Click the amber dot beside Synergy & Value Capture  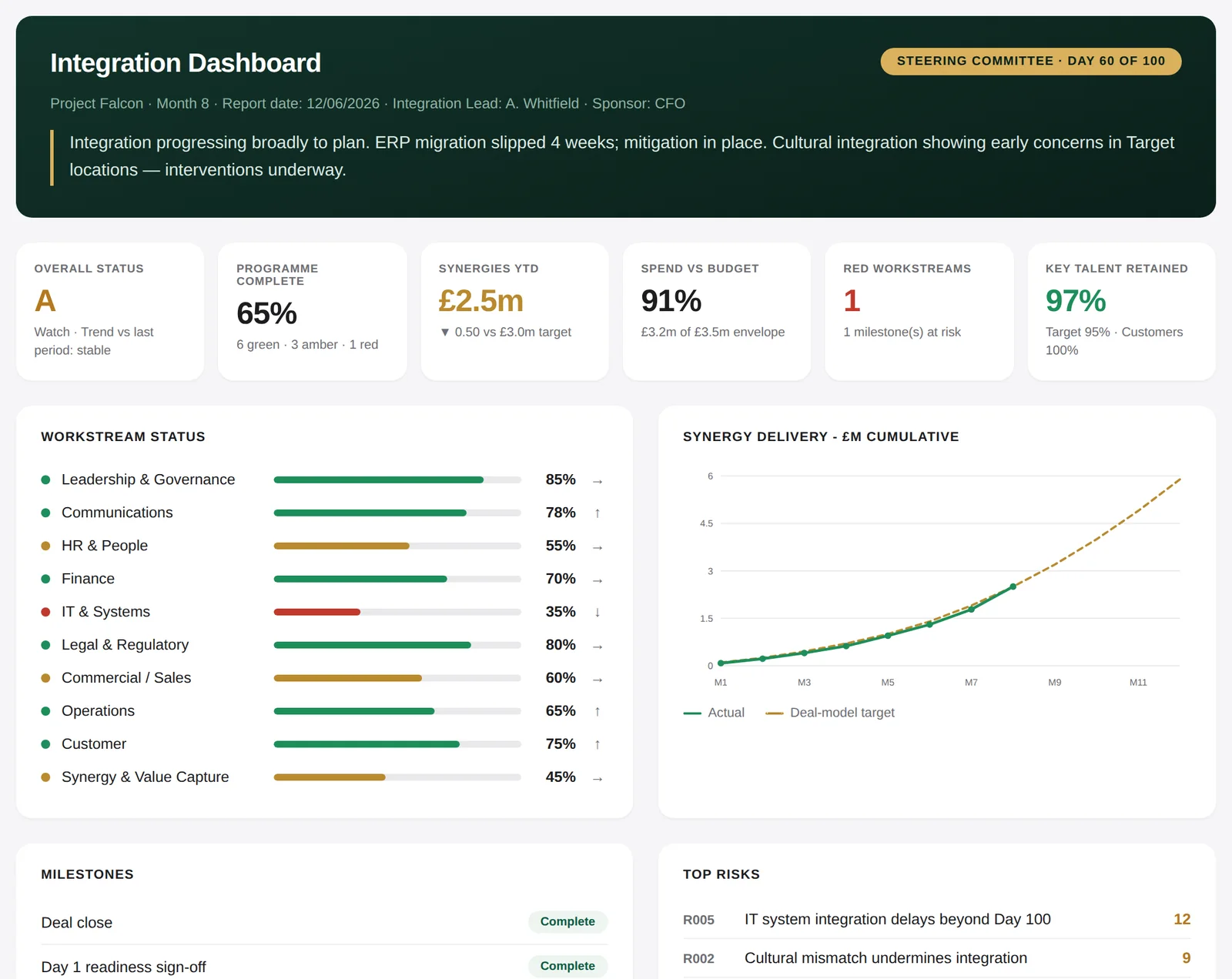[45, 777]
